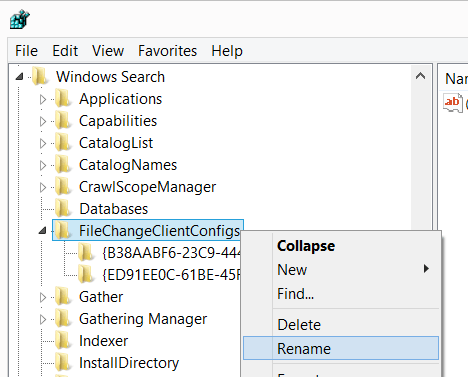Screen dimensions: 468x377
Task: Click the CatalogNames folder icon
Action: [x=63, y=164]
